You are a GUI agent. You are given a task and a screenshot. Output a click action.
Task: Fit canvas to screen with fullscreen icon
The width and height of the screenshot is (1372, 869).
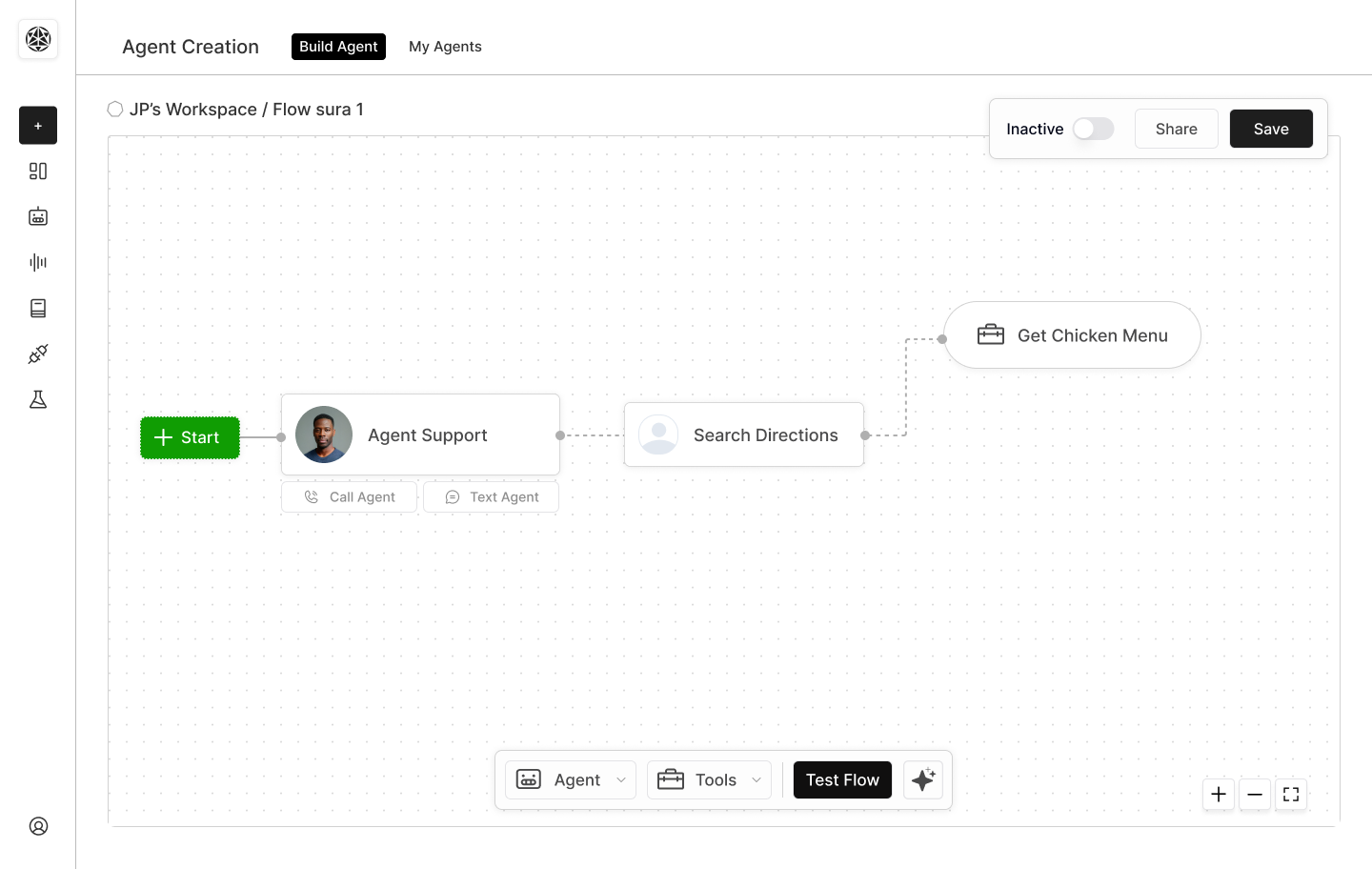tap(1291, 794)
